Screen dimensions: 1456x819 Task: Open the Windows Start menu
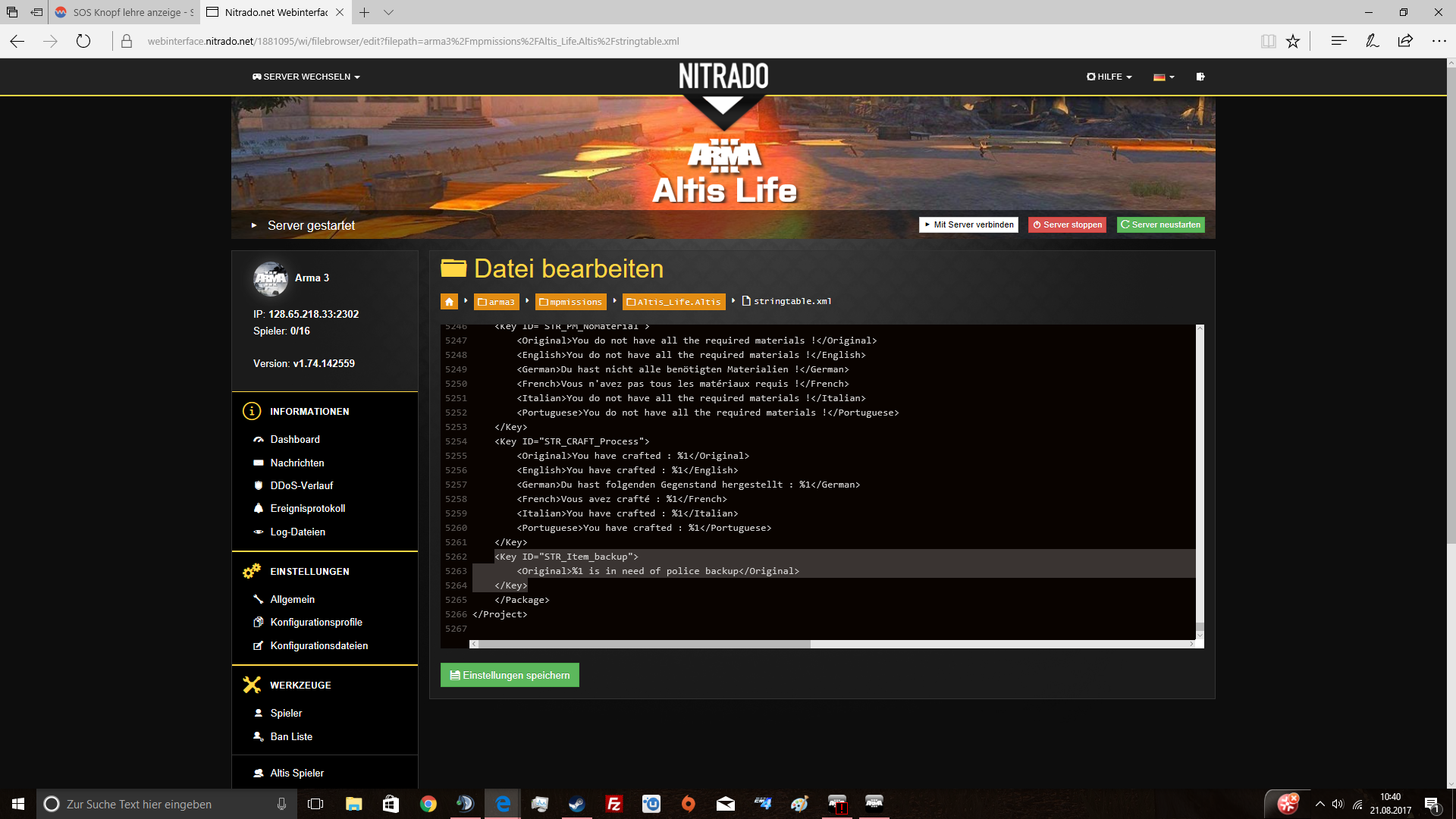pyautogui.click(x=18, y=804)
